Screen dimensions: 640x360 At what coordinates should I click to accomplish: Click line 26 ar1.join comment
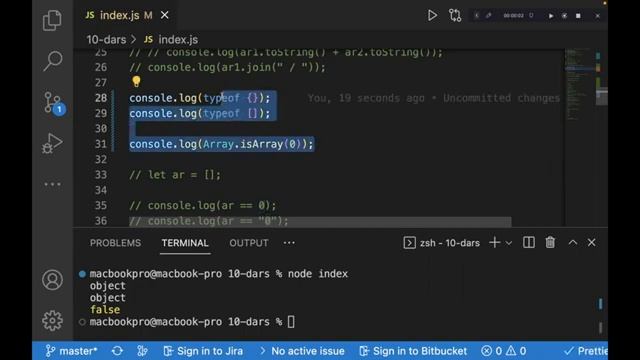[227, 67]
